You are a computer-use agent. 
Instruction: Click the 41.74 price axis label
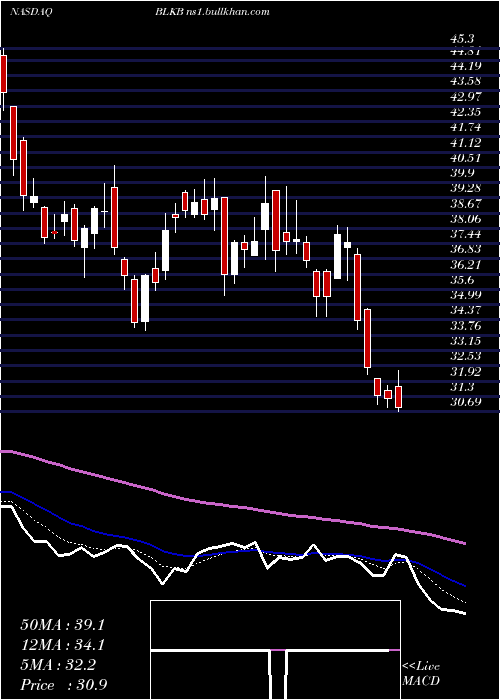(x=466, y=127)
